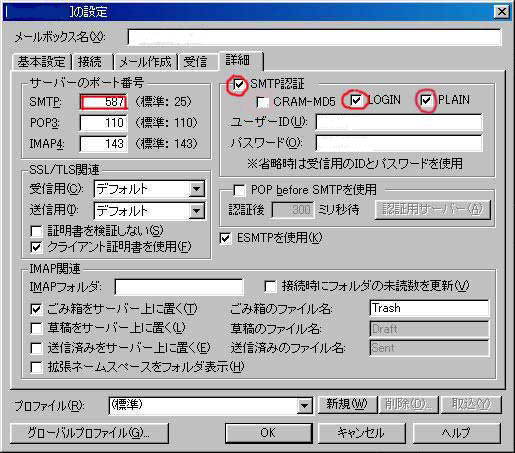
Task: Switch to the 基本設定 tab
Action: point(42,62)
